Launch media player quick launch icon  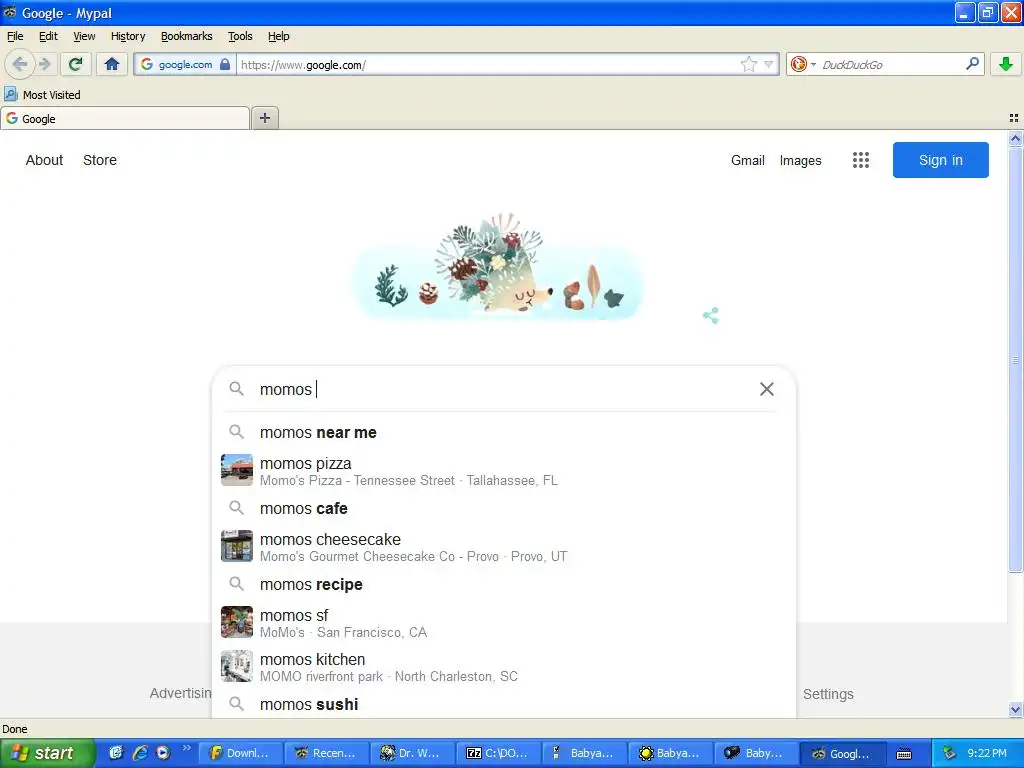pyautogui.click(x=163, y=753)
